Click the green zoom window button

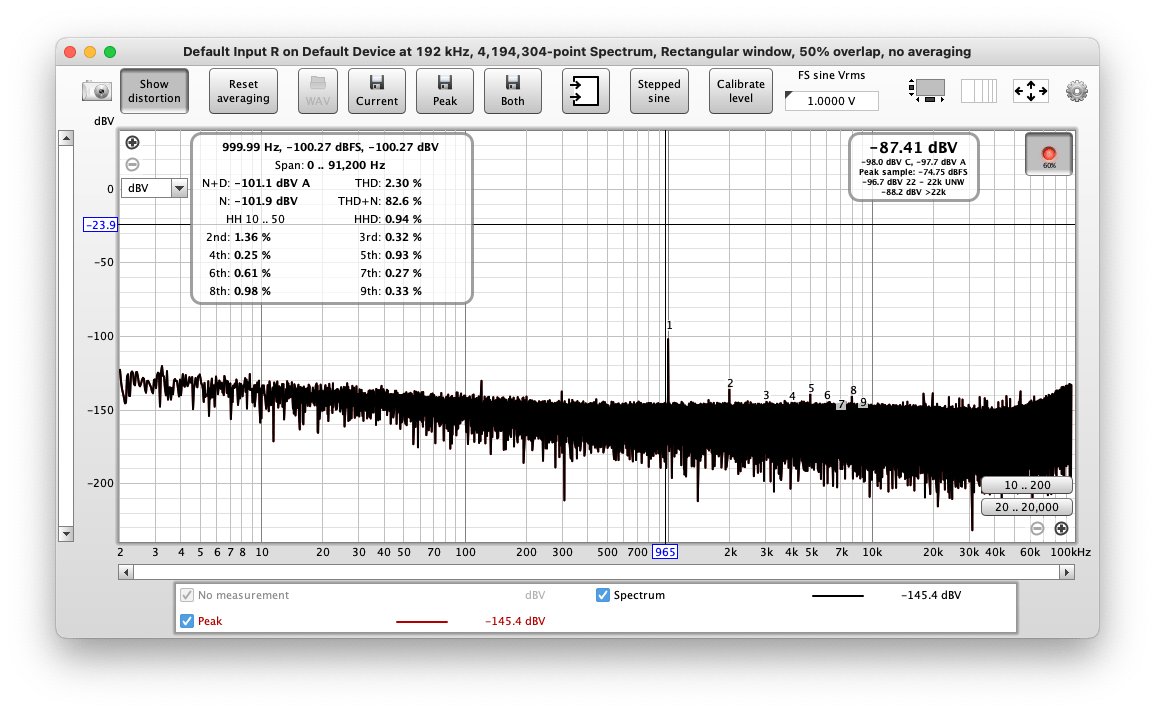[x=110, y=52]
